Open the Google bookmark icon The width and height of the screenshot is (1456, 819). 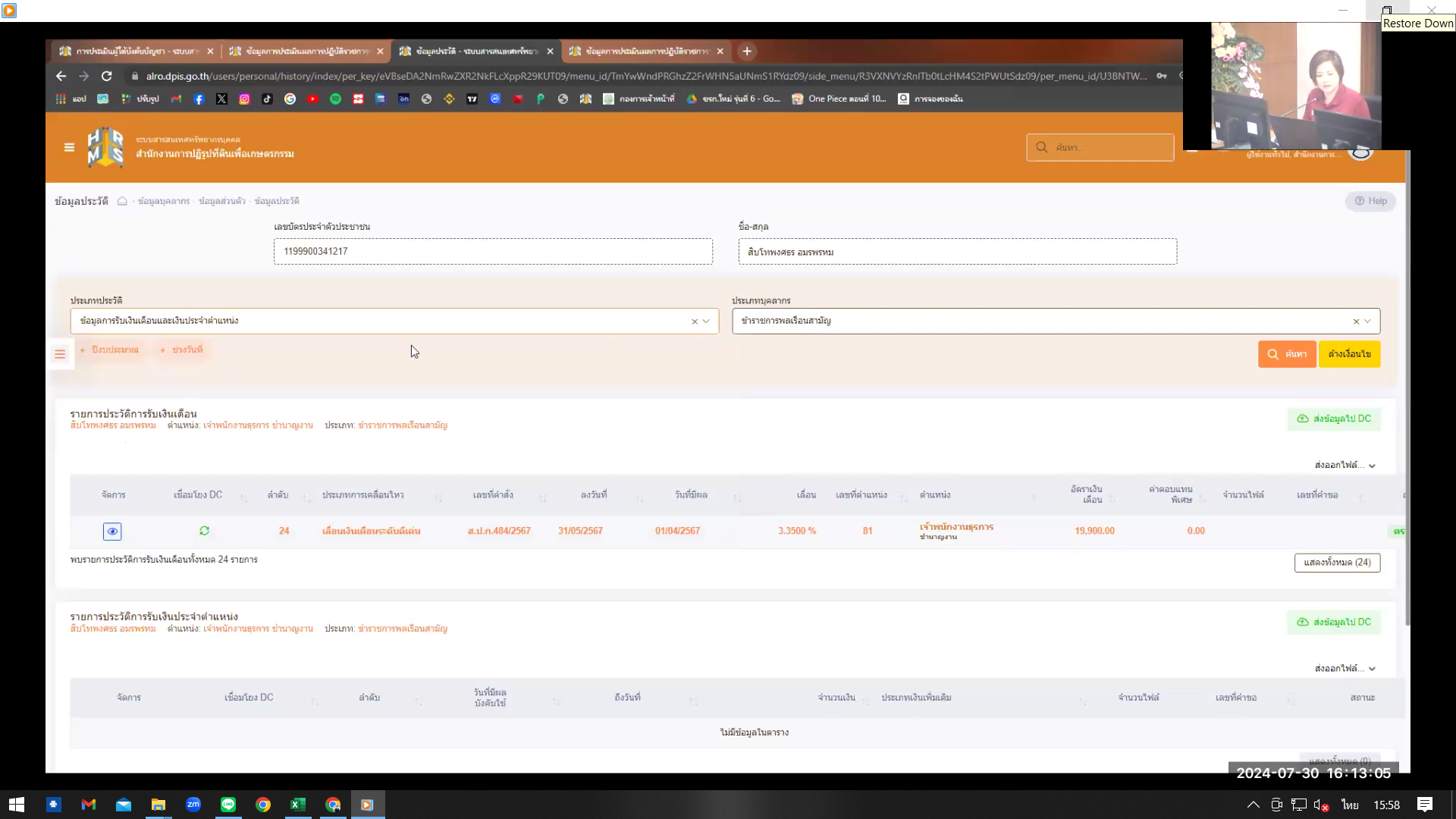pos(290,99)
